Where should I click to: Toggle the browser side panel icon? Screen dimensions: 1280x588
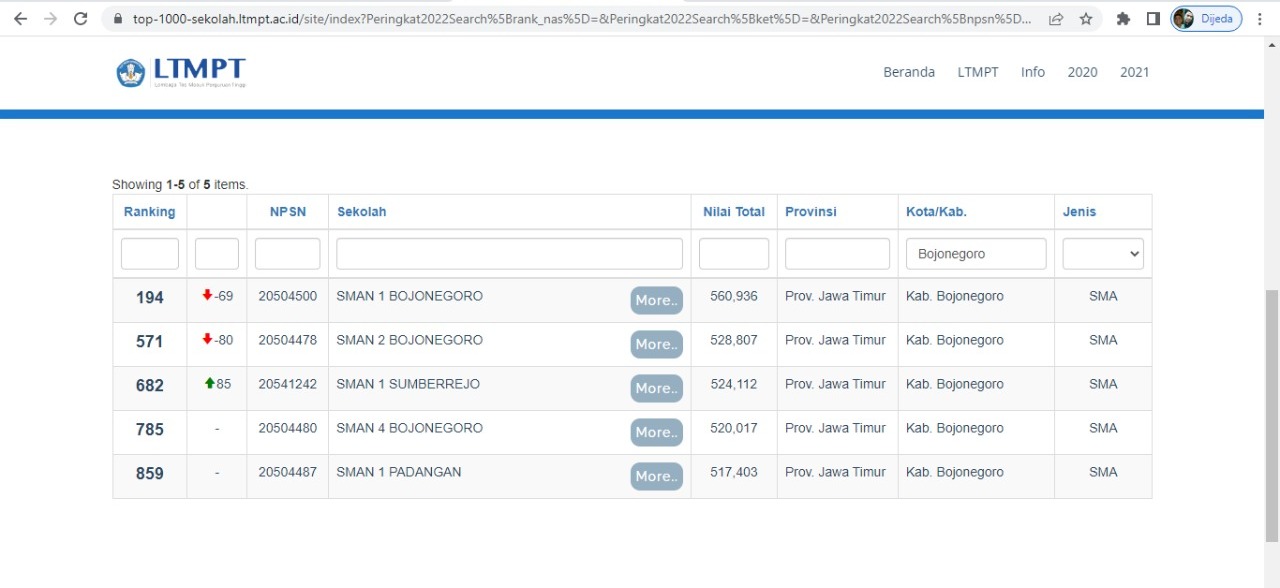coord(1153,19)
